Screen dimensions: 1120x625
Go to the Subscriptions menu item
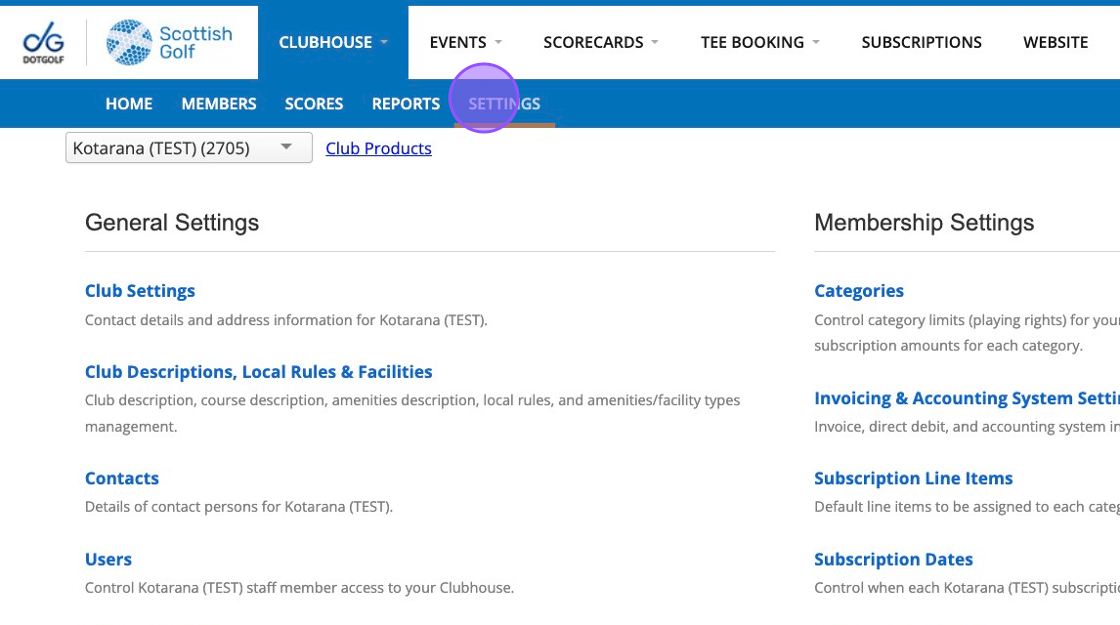(921, 42)
